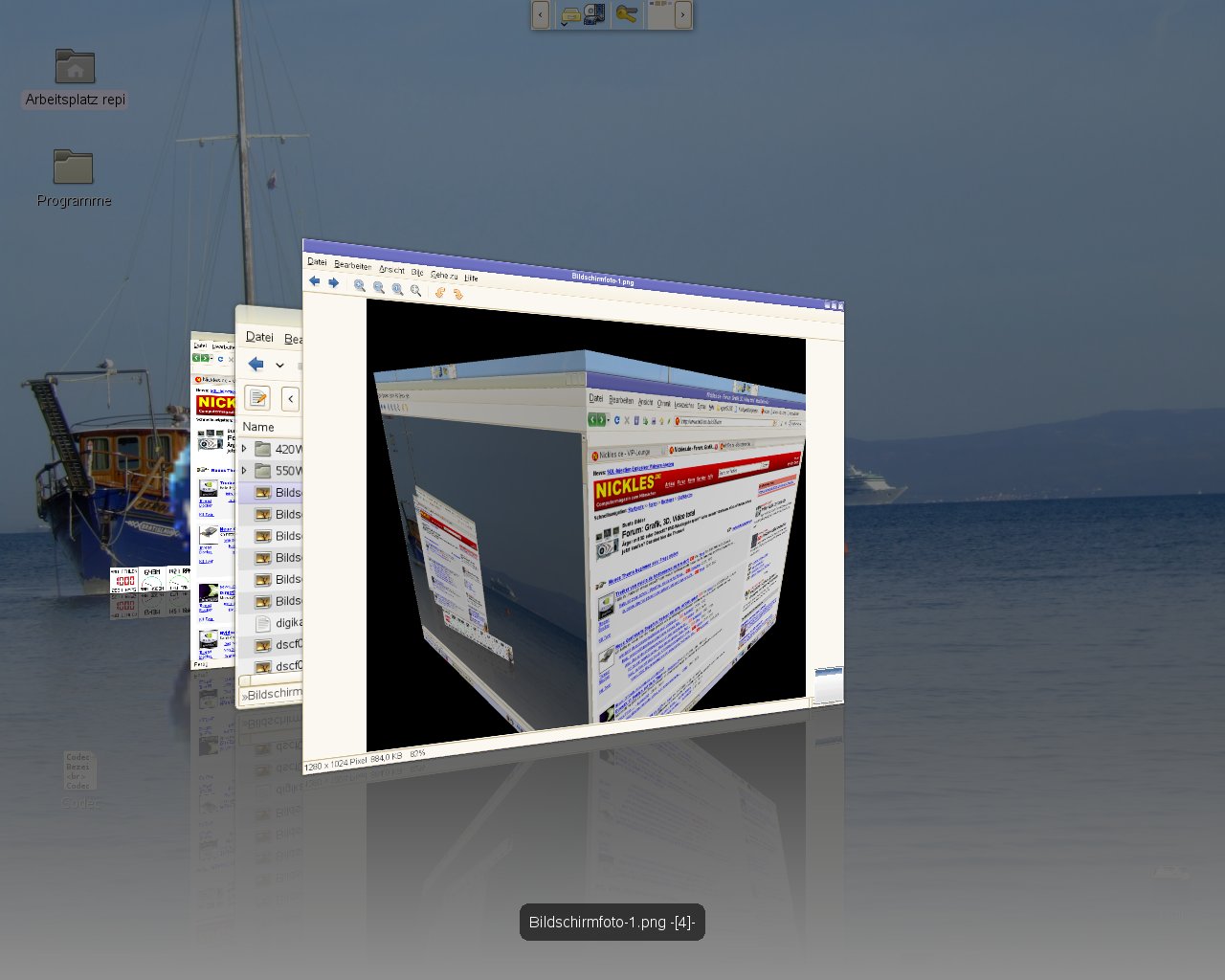Toggle the text location edit button in file manager
This screenshot has width=1225, height=980.
(257, 398)
